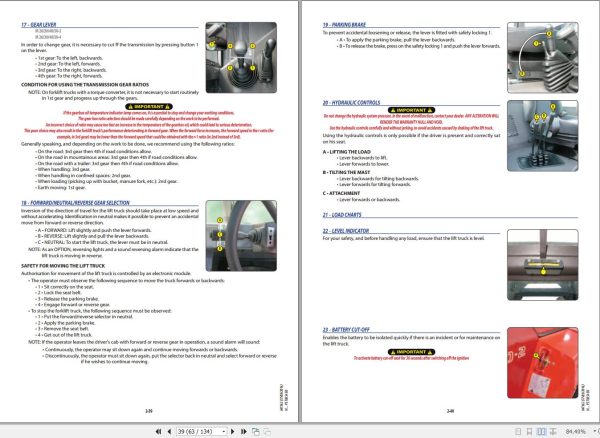
Task: Click the '20 - HYDRAULIC CONTROLS' heading
Action: click(351, 103)
